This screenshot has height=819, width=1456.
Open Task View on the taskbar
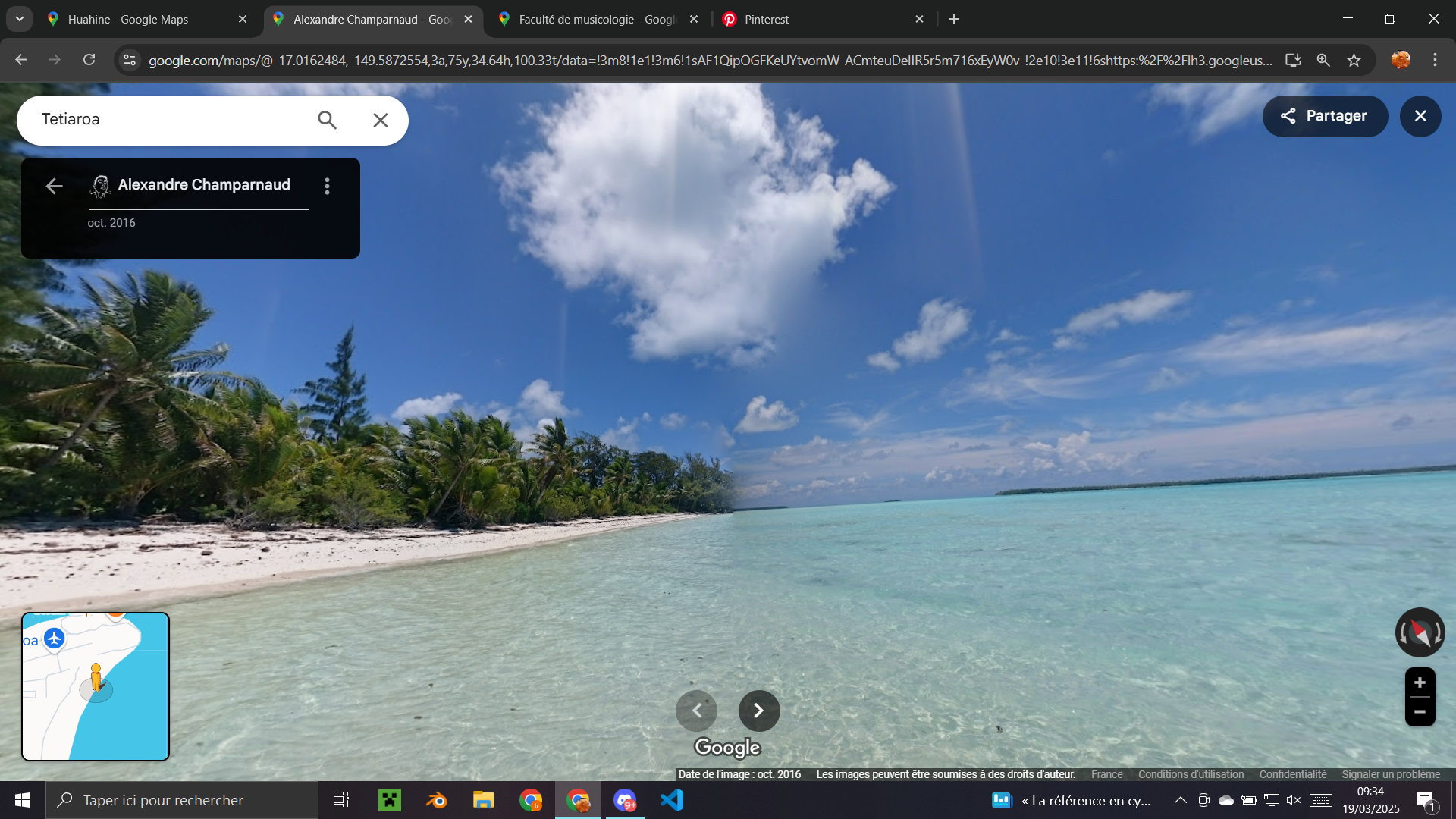click(x=341, y=800)
